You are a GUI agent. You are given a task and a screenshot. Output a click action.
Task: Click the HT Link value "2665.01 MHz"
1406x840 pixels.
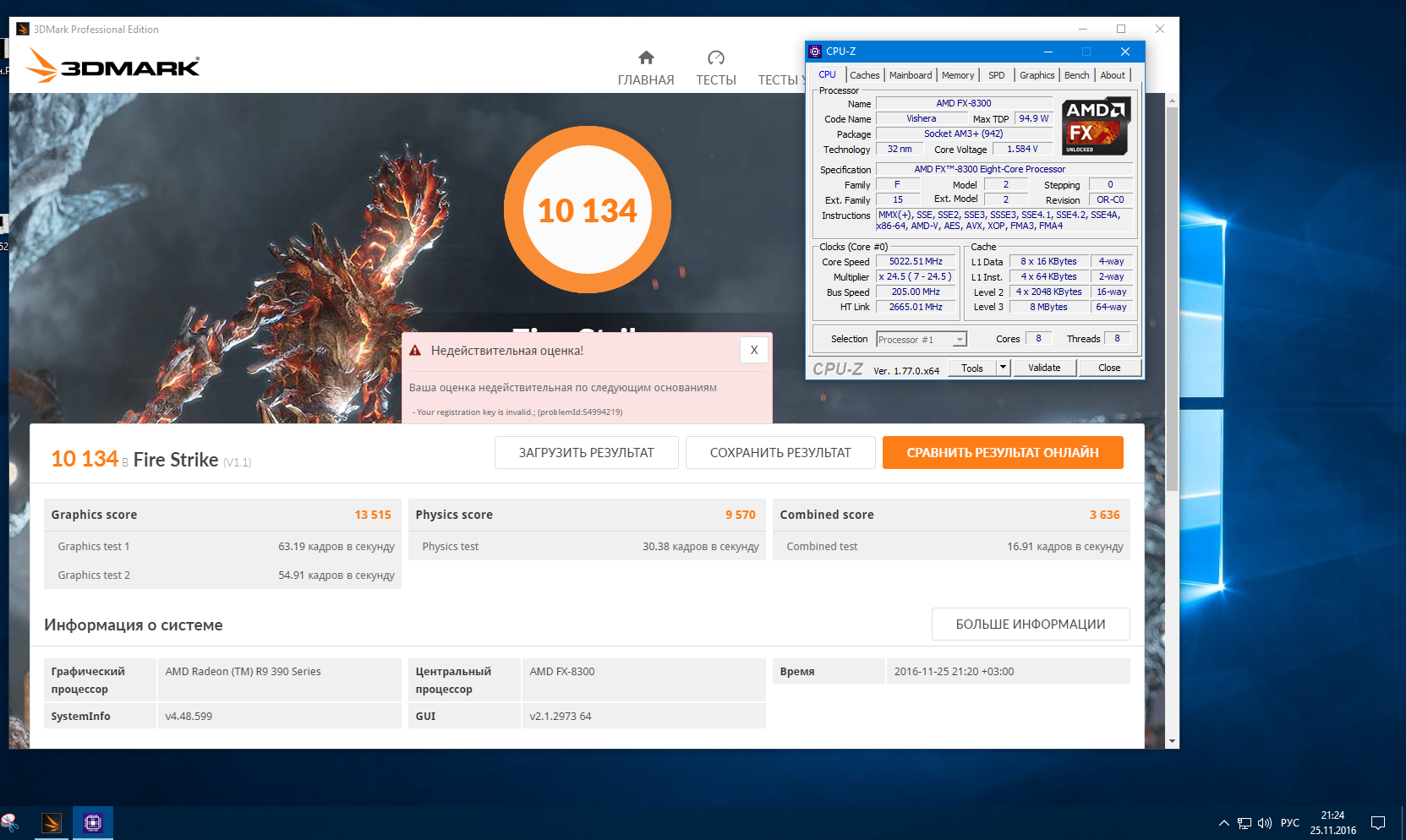(916, 308)
